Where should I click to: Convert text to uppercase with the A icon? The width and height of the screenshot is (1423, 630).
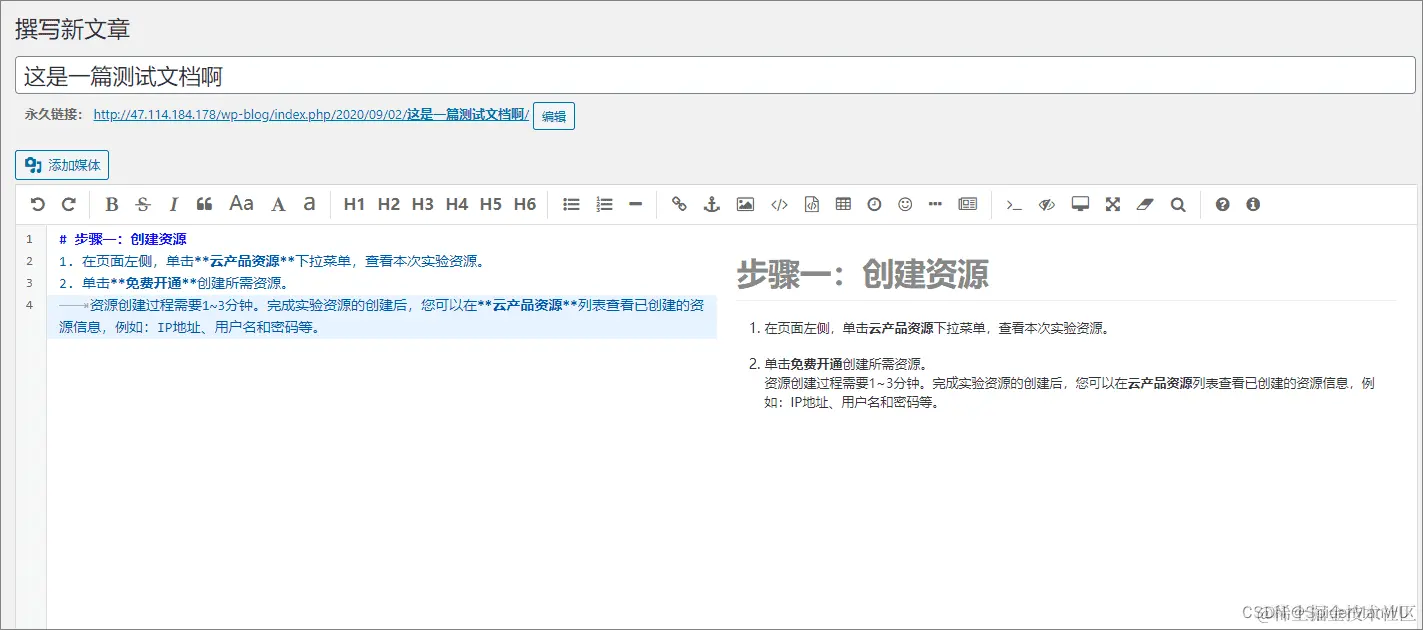[x=278, y=204]
